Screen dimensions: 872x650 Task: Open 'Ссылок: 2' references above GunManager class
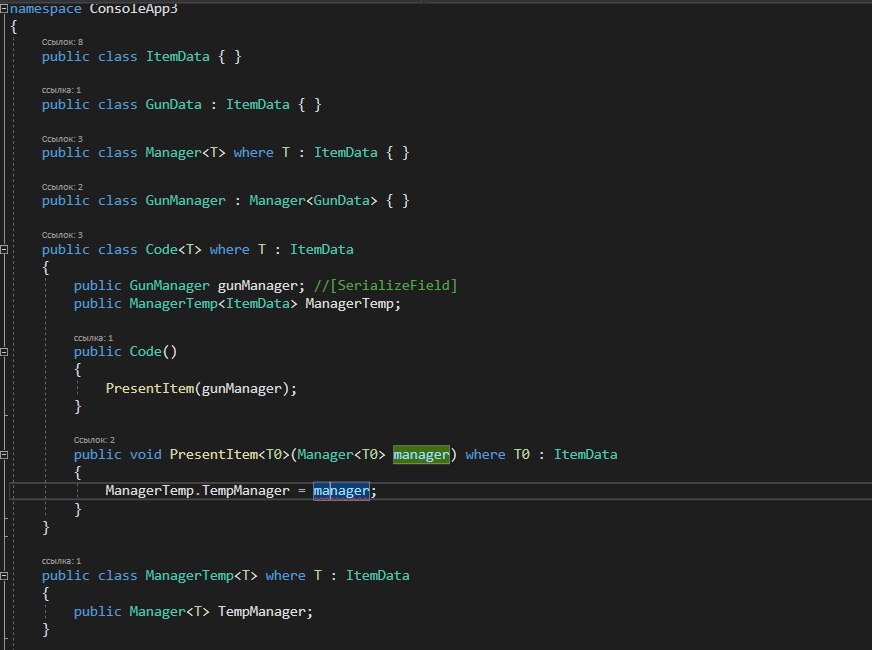pos(62,187)
